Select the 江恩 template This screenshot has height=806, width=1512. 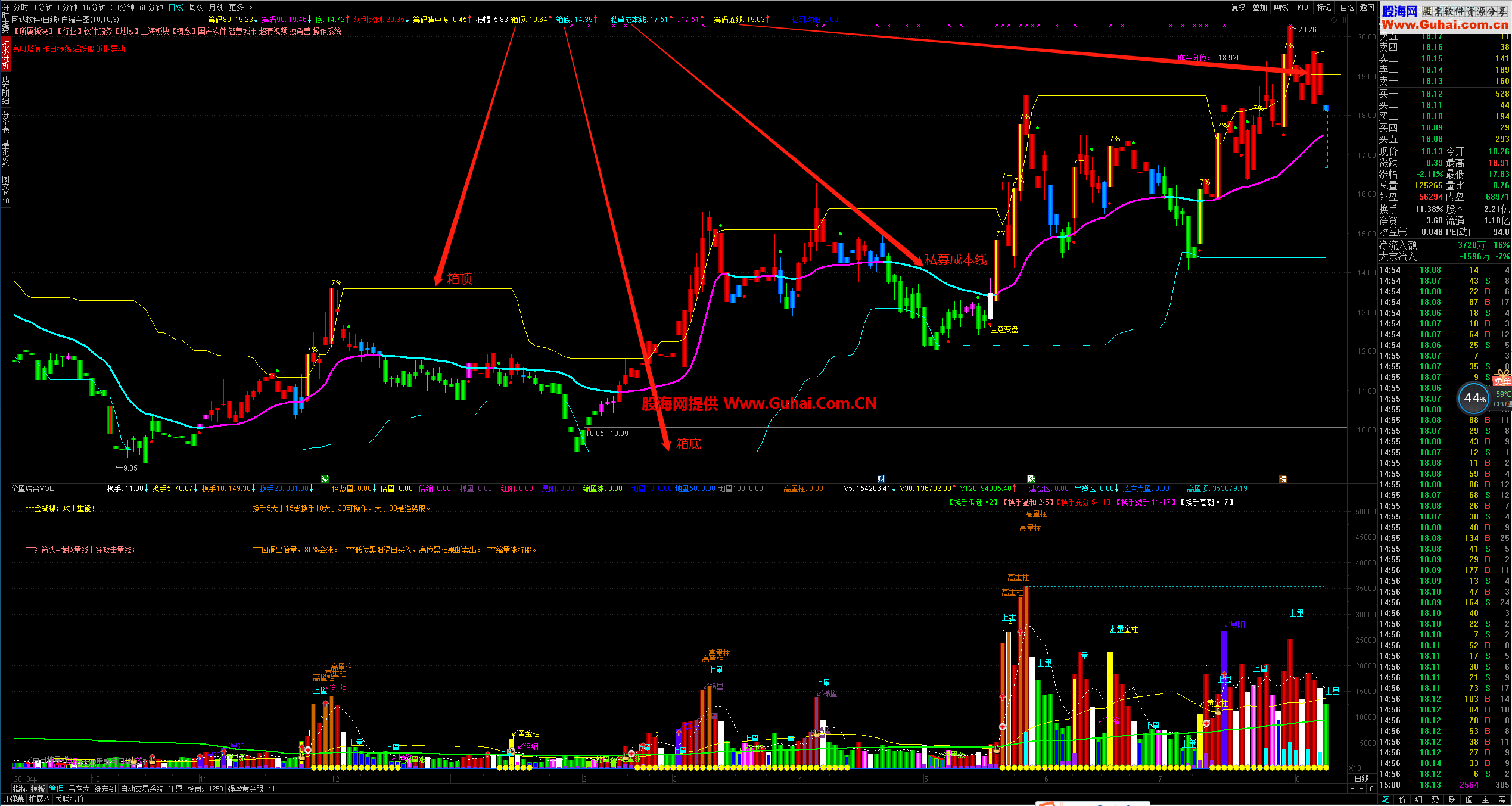click(x=175, y=789)
